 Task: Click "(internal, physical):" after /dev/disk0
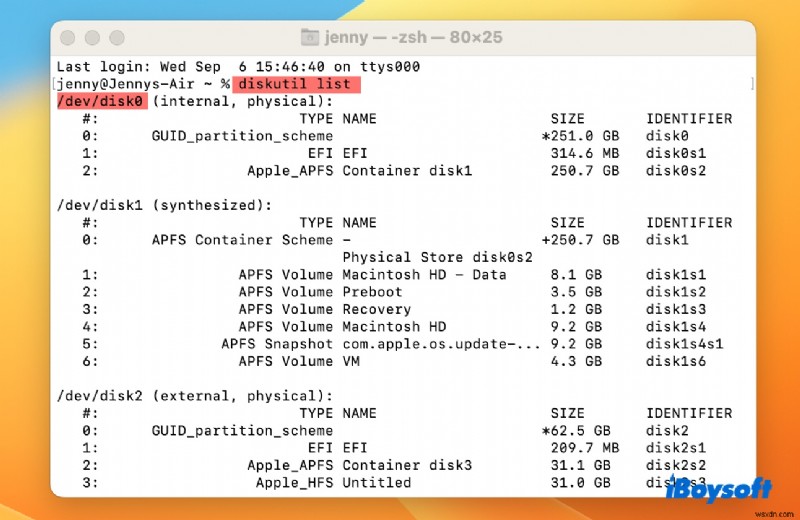click(242, 102)
